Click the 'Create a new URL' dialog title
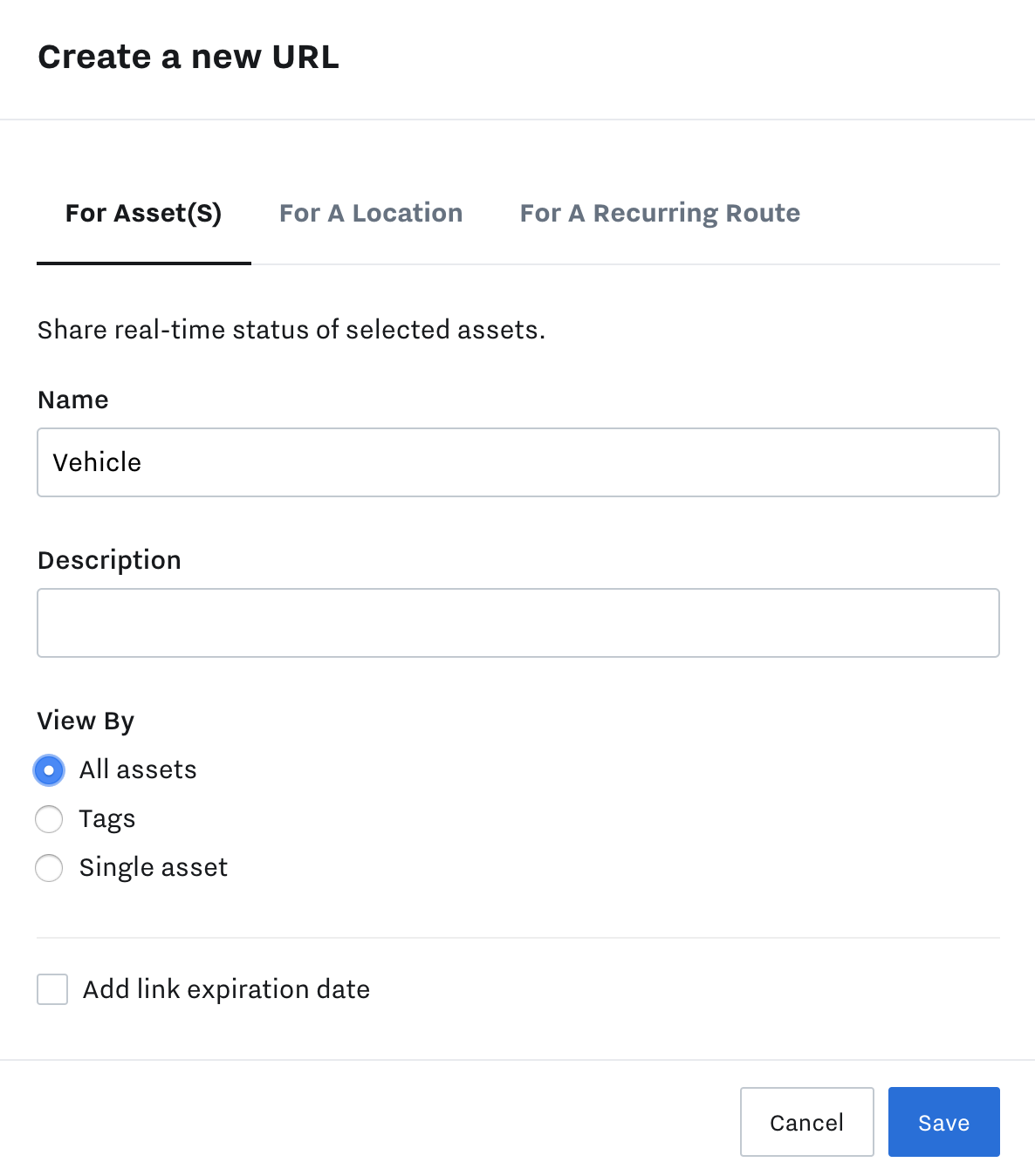The height and width of the screenshot is (1176, 1035). [x=188, y=57]
